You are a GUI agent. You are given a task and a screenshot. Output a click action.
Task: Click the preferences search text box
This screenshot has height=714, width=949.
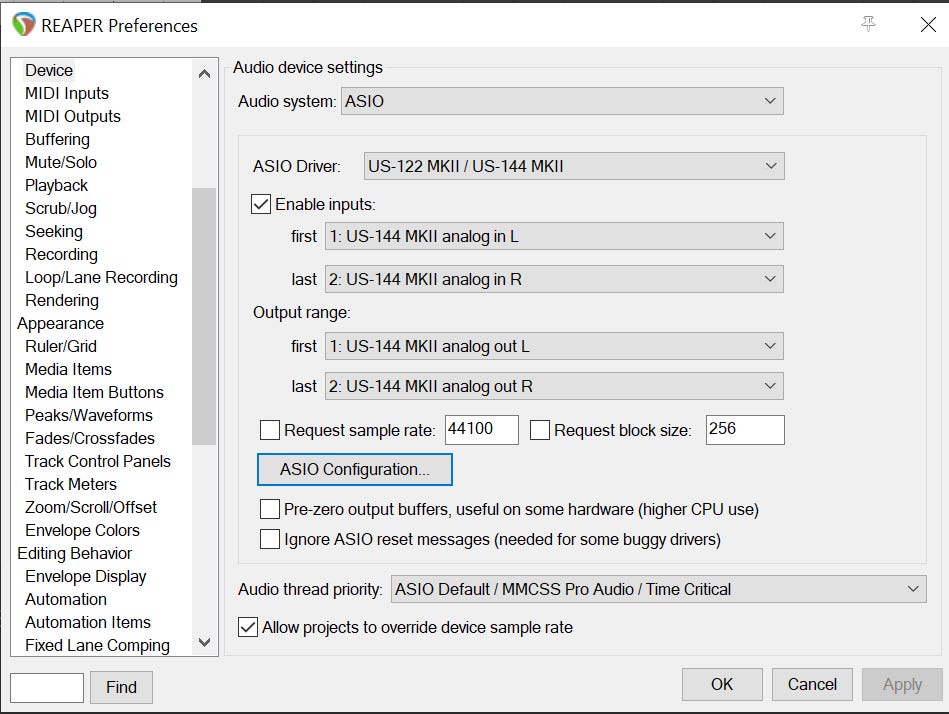pyautogui.click(x=47, y=687)
